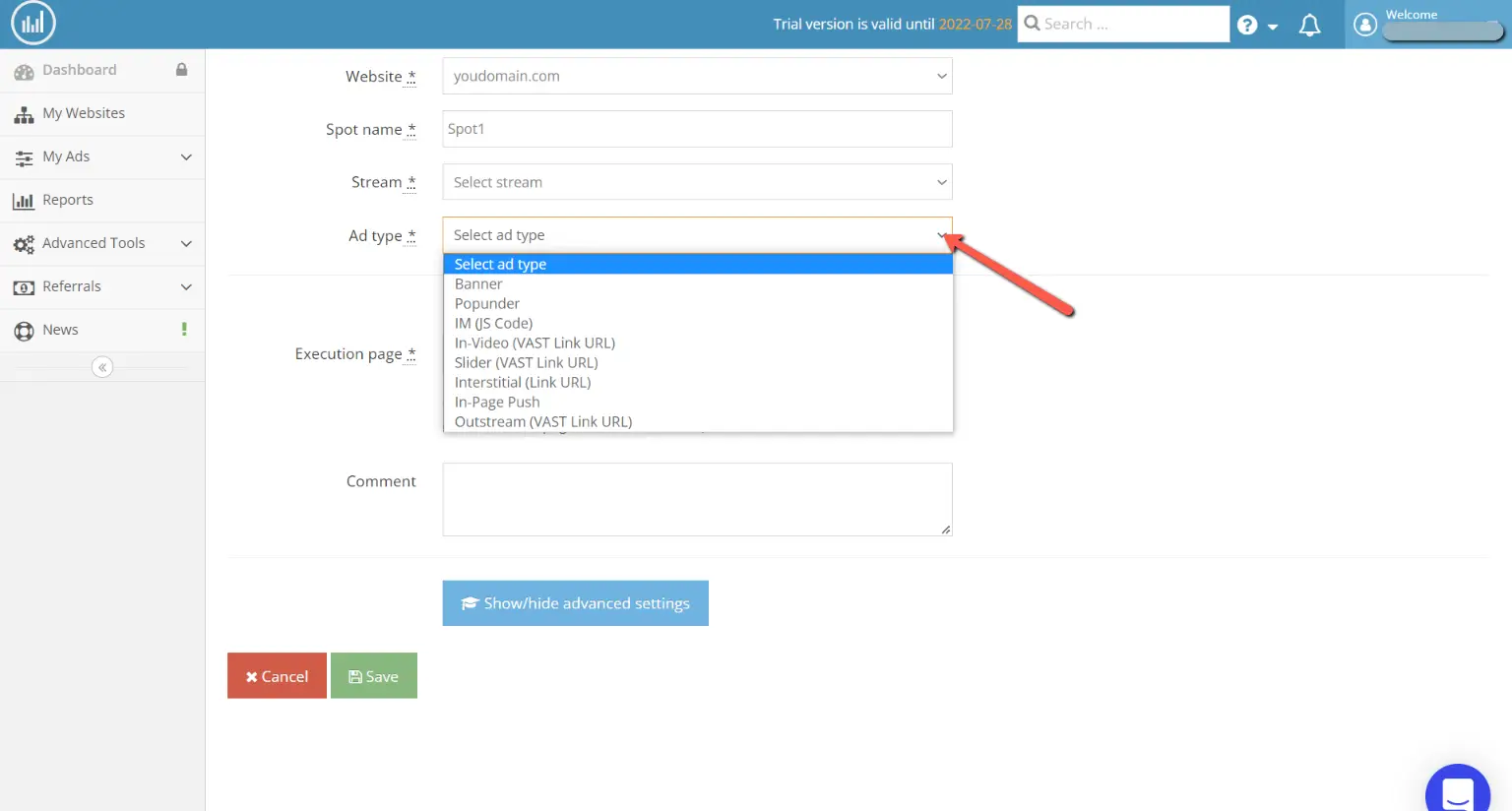
Task: Click the user avatar icon
Action: (1365, 25)
